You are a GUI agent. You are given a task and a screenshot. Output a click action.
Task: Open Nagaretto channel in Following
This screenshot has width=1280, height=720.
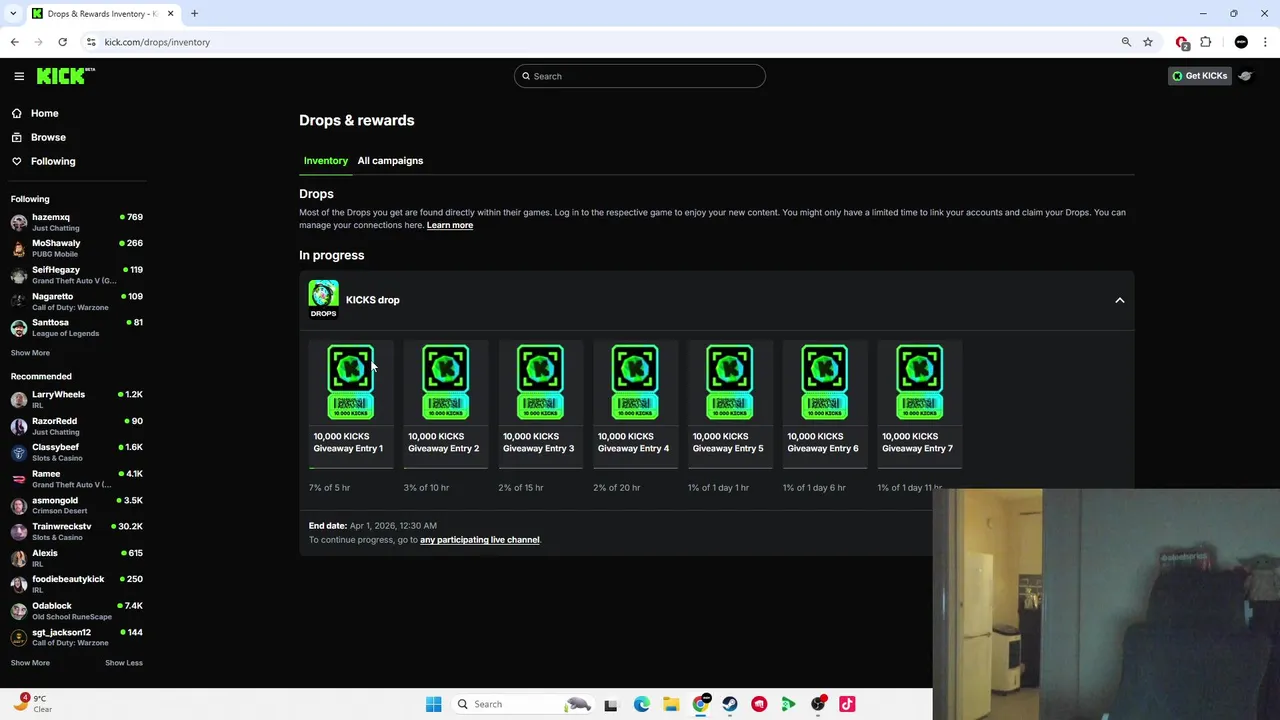coord(76,301)
